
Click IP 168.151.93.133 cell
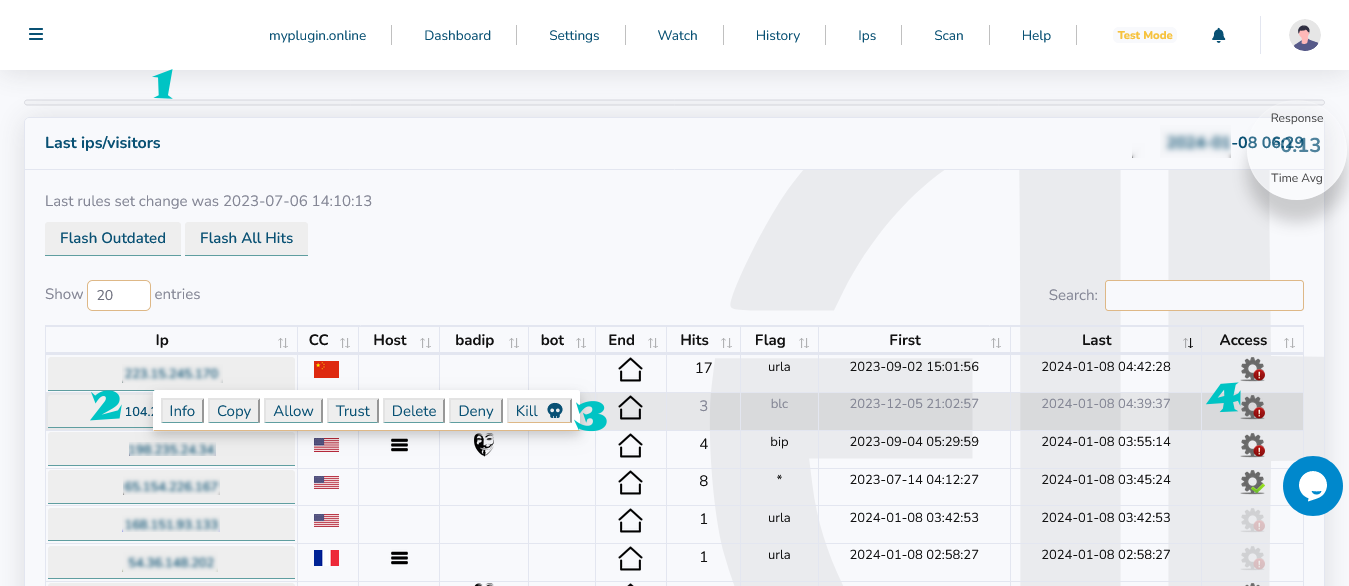tap(171, 524)
